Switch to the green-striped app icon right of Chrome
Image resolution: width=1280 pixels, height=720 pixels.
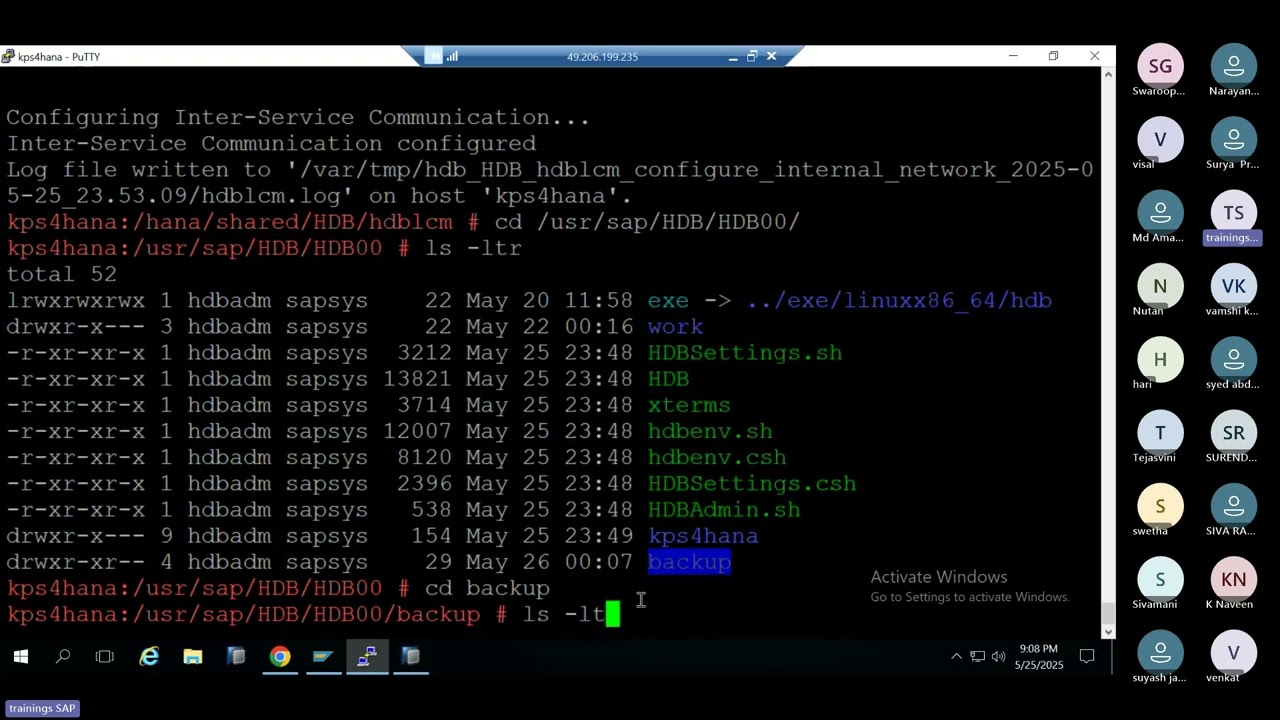[323, 657]
